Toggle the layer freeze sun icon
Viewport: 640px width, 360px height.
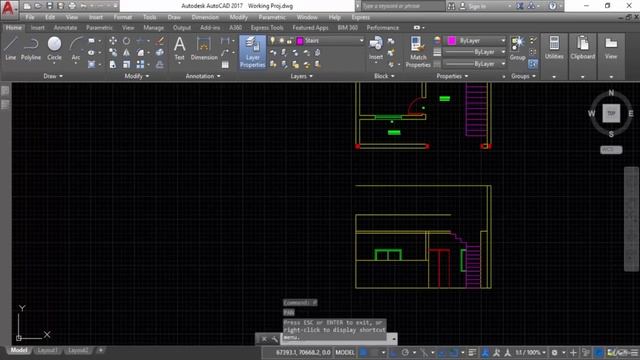281,40
